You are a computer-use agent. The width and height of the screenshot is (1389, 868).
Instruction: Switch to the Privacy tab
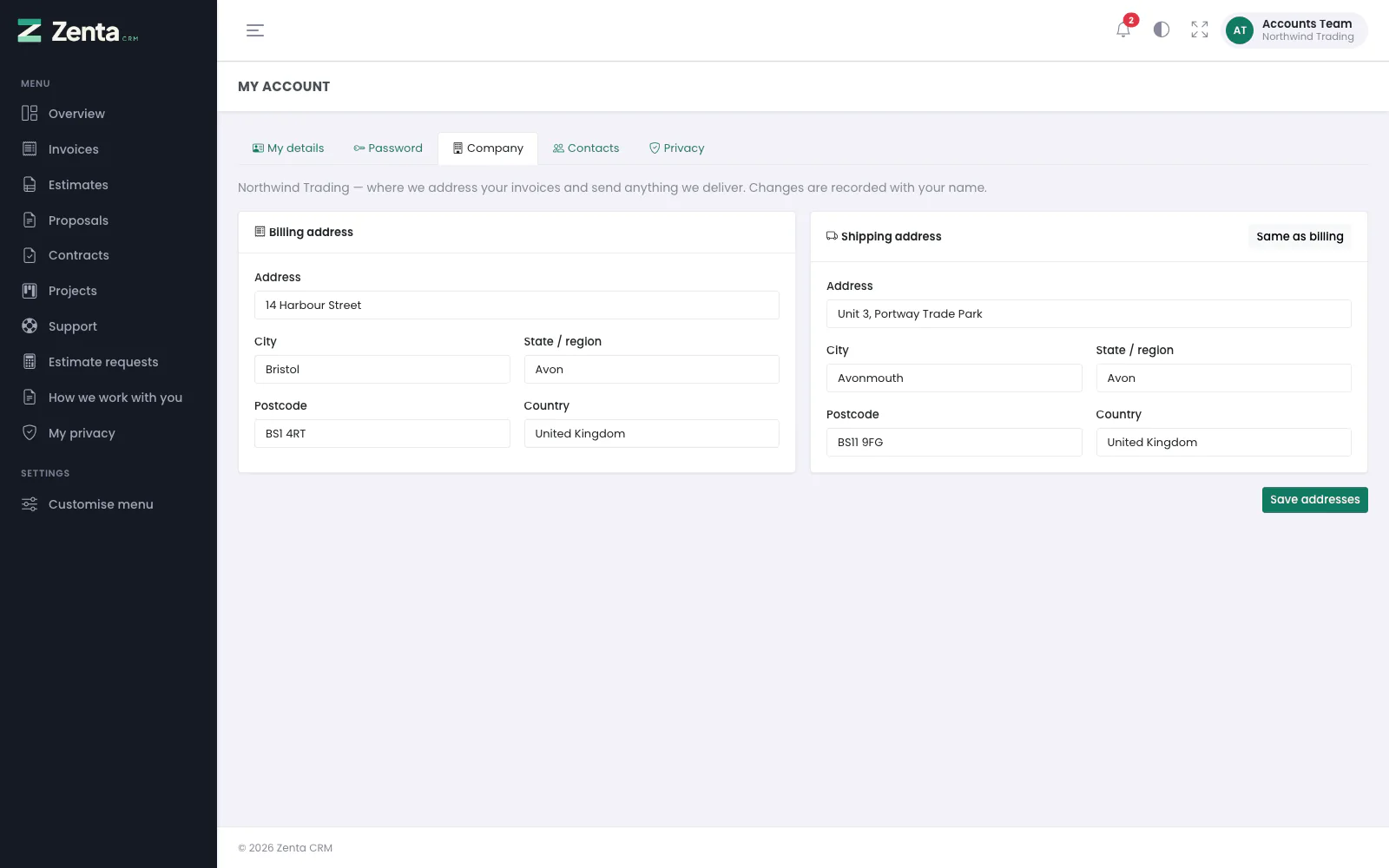677,148
